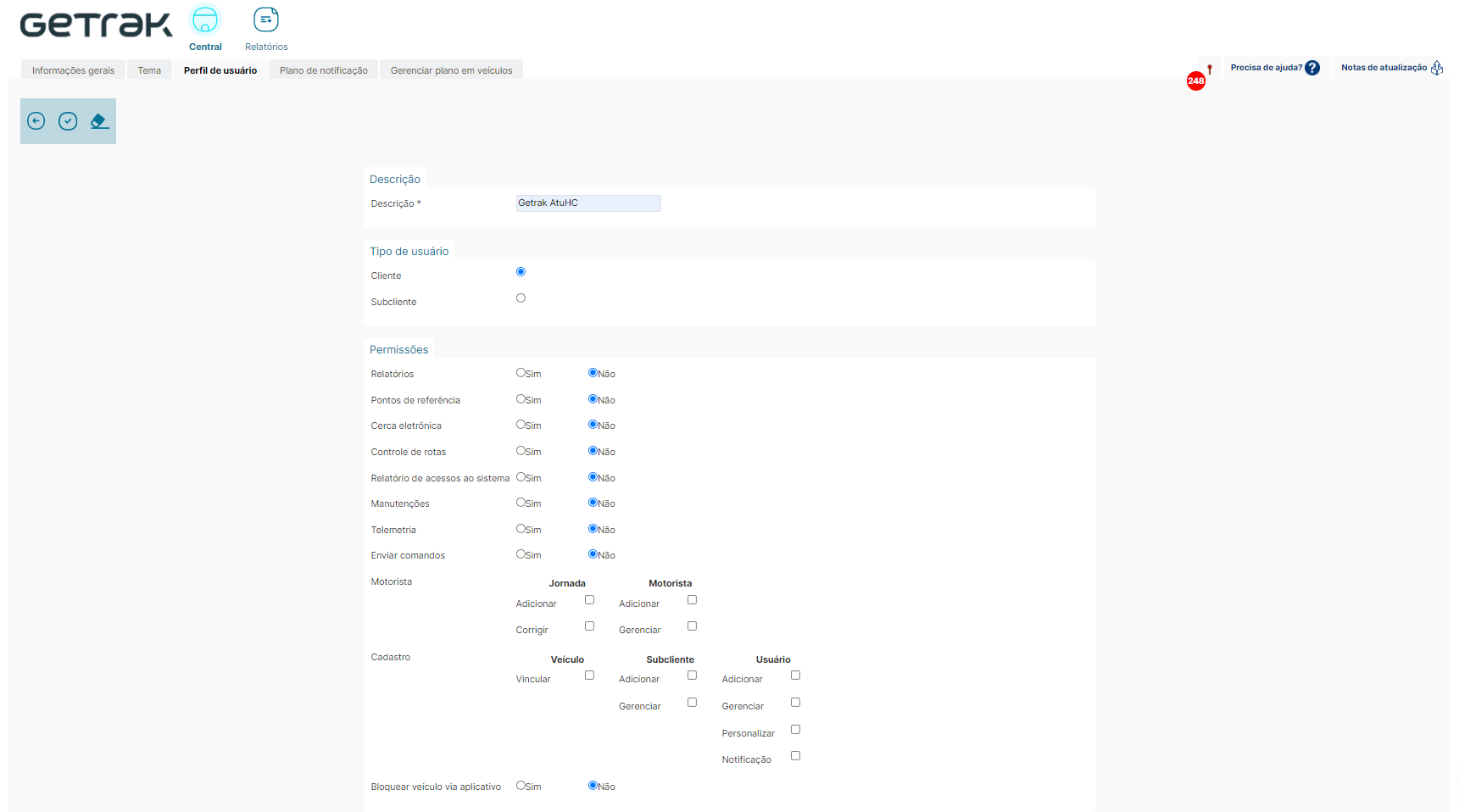Check Motorista Gerenciar checkbox
This screenshot has height=812, width=1459.
692,626
